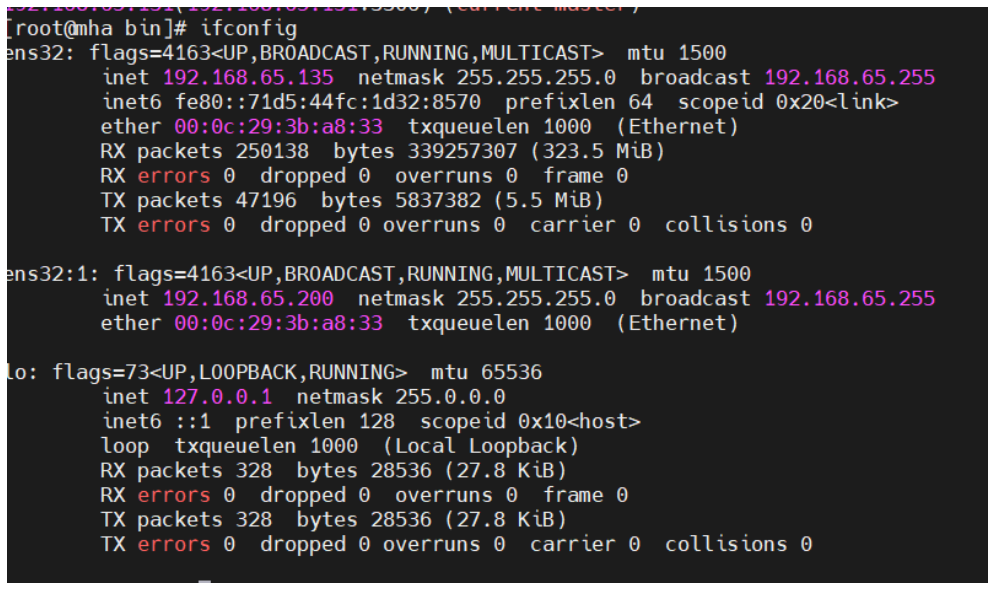The height and width of the screenshot is (590, 991).
Task: Select the byte count 5837382
Action: (x=438, y=201)
